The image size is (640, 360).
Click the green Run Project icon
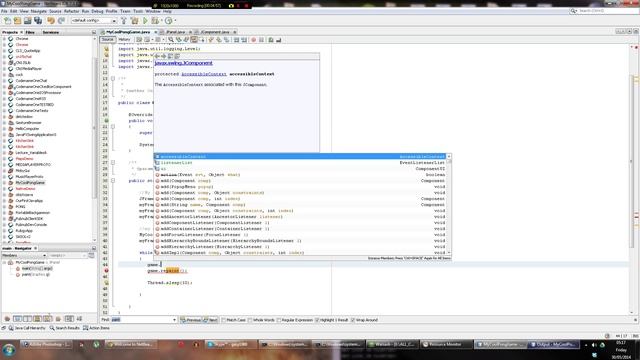tap(145, 20)
